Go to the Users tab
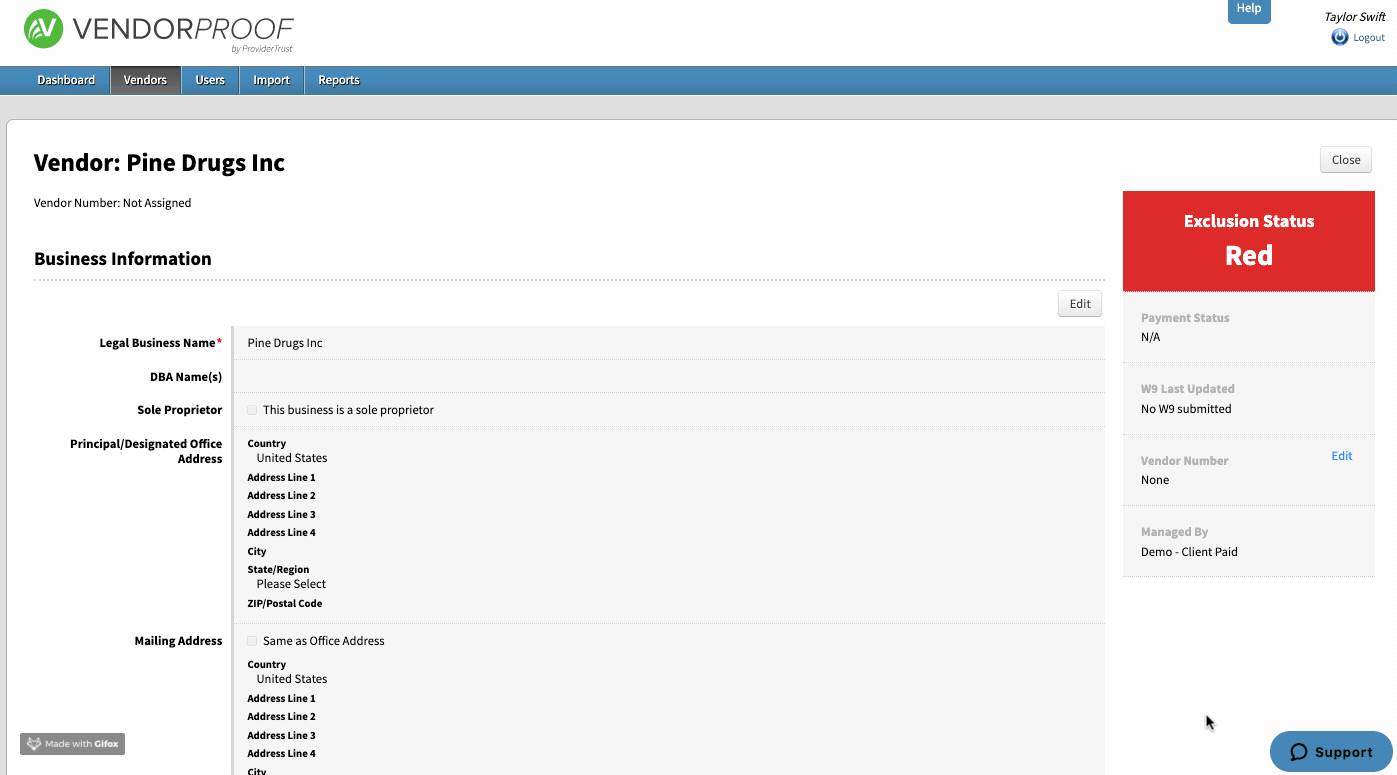The width and height of the screenshot is (1397, 775). 210,80
